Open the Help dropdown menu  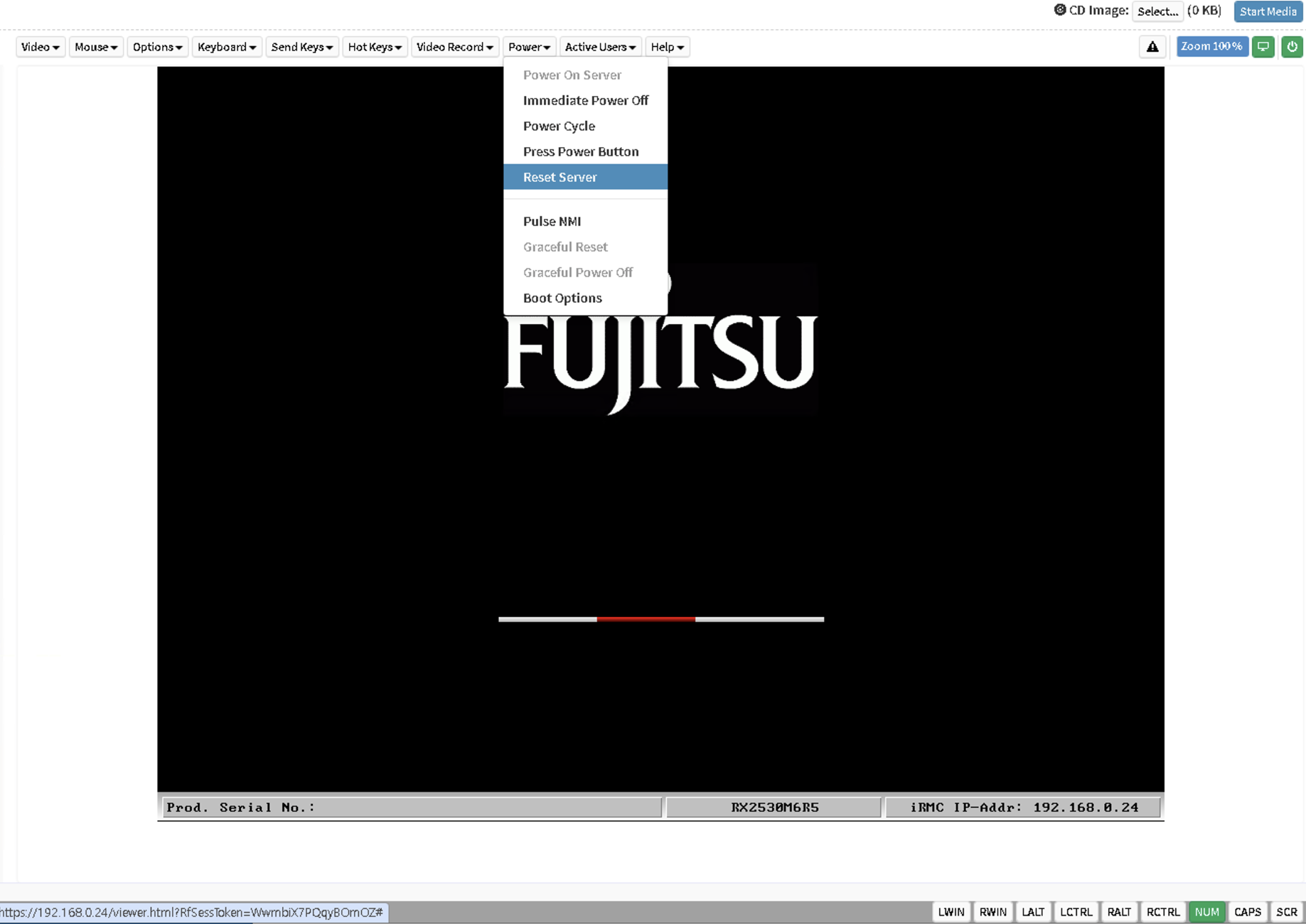click(668, 47)
